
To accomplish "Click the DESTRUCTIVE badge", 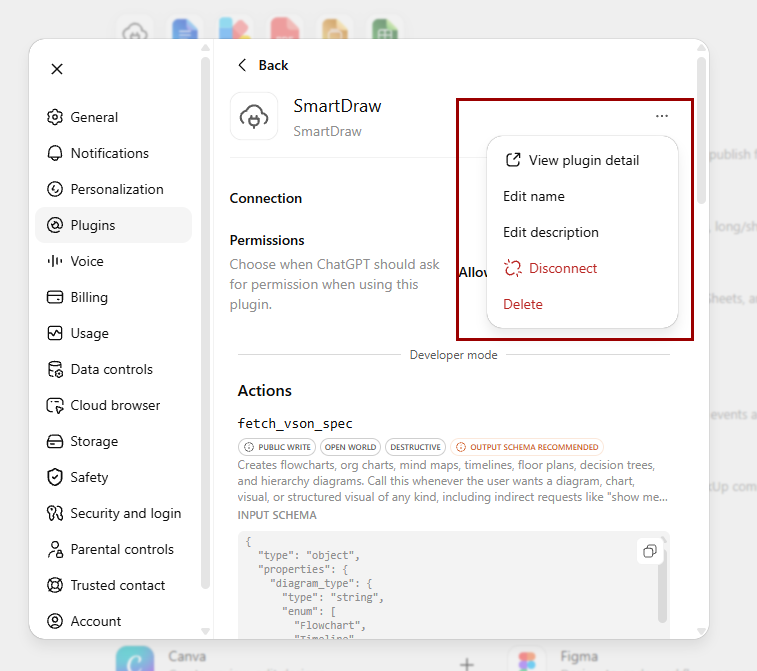I will coord(415,447).
